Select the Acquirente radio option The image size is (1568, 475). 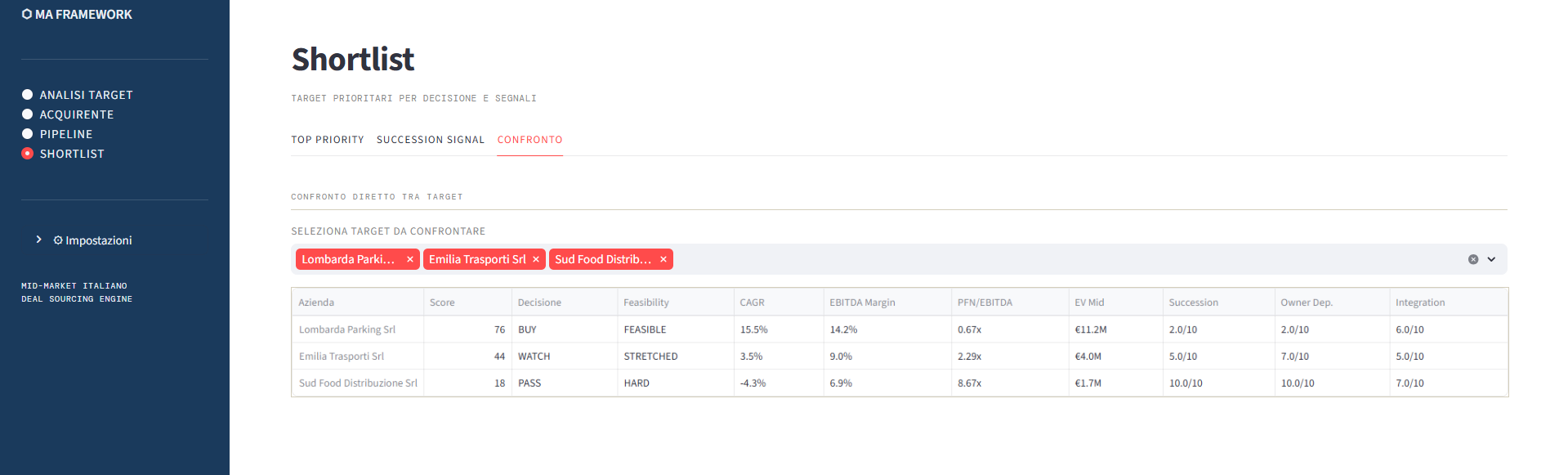(x=28, y=114)
